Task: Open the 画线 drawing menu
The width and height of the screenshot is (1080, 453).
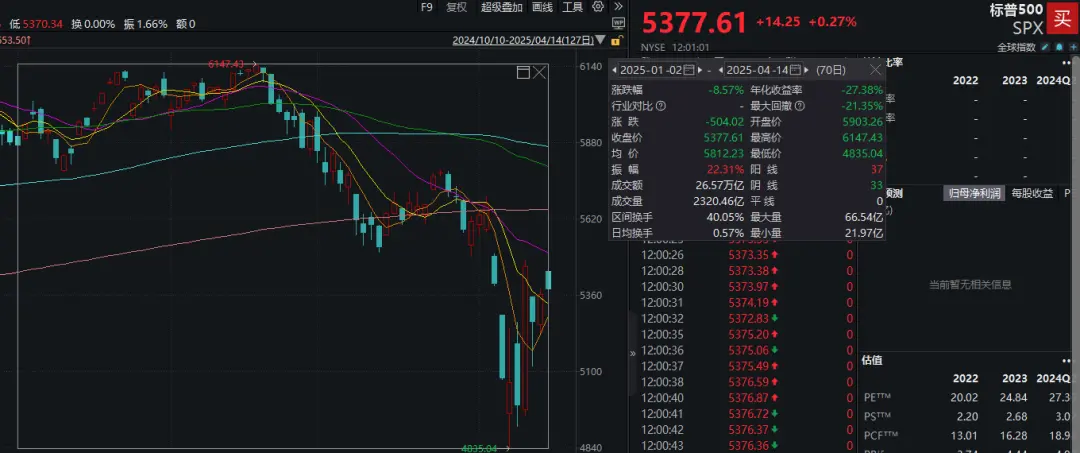Action: [x=543, y=7]
